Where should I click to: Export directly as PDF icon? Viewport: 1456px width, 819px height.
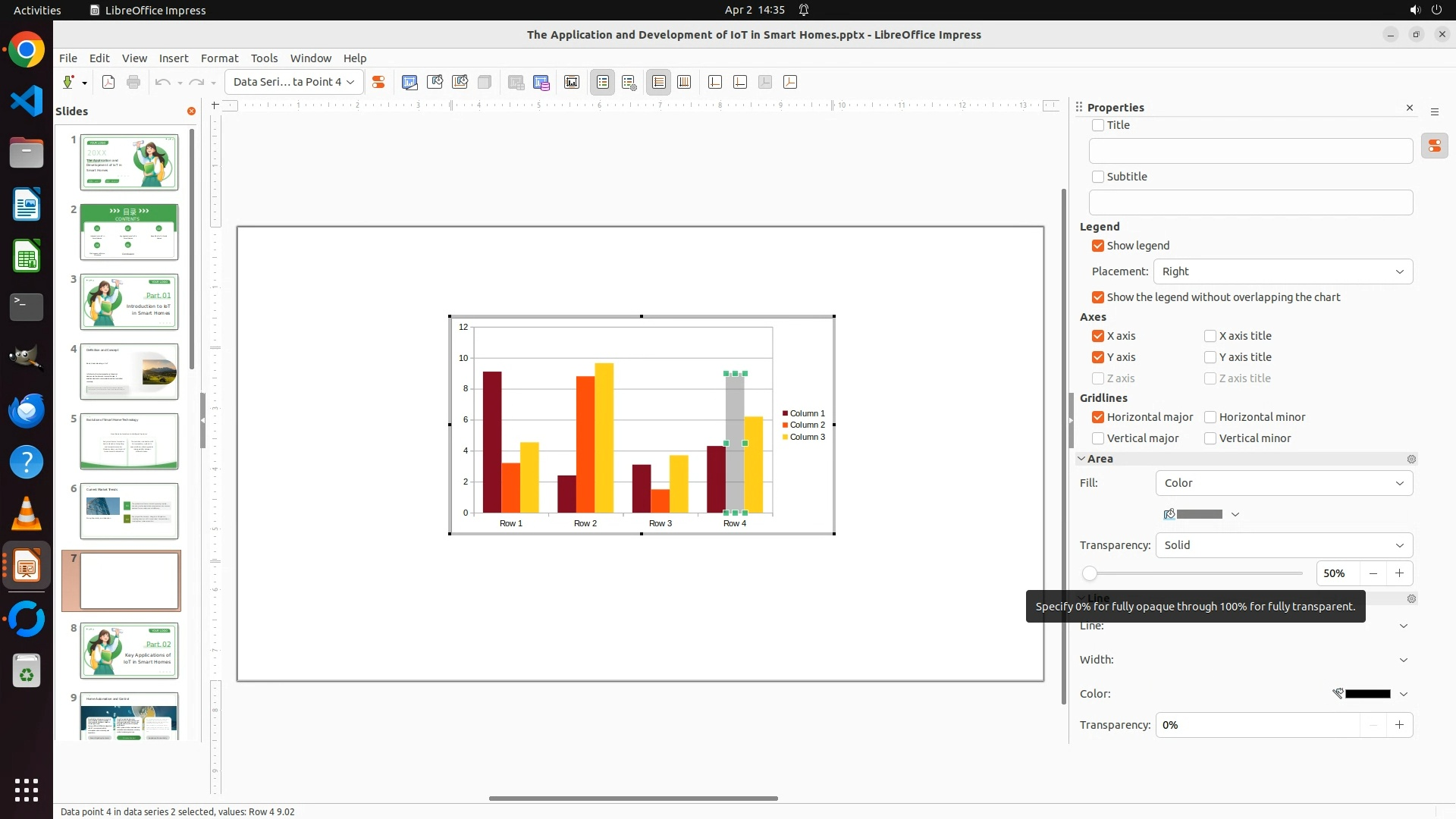coord(108,82)
